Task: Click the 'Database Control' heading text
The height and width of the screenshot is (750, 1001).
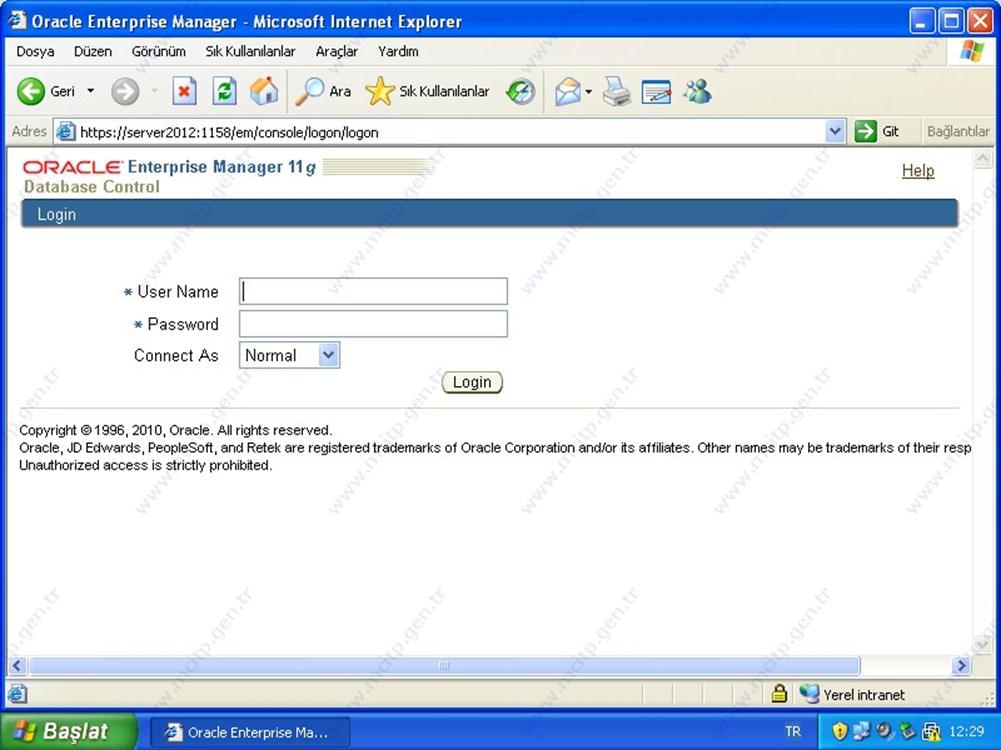Action: pyautogui.click(x=92, y=186)
